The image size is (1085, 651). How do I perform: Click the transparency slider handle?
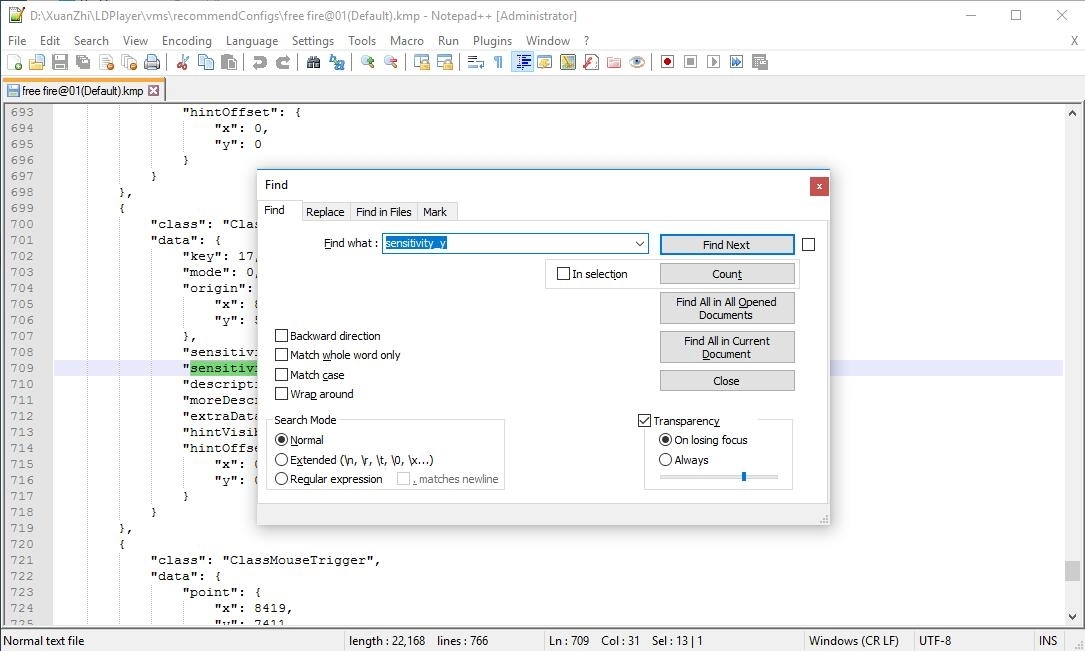[x=743, y=477]
